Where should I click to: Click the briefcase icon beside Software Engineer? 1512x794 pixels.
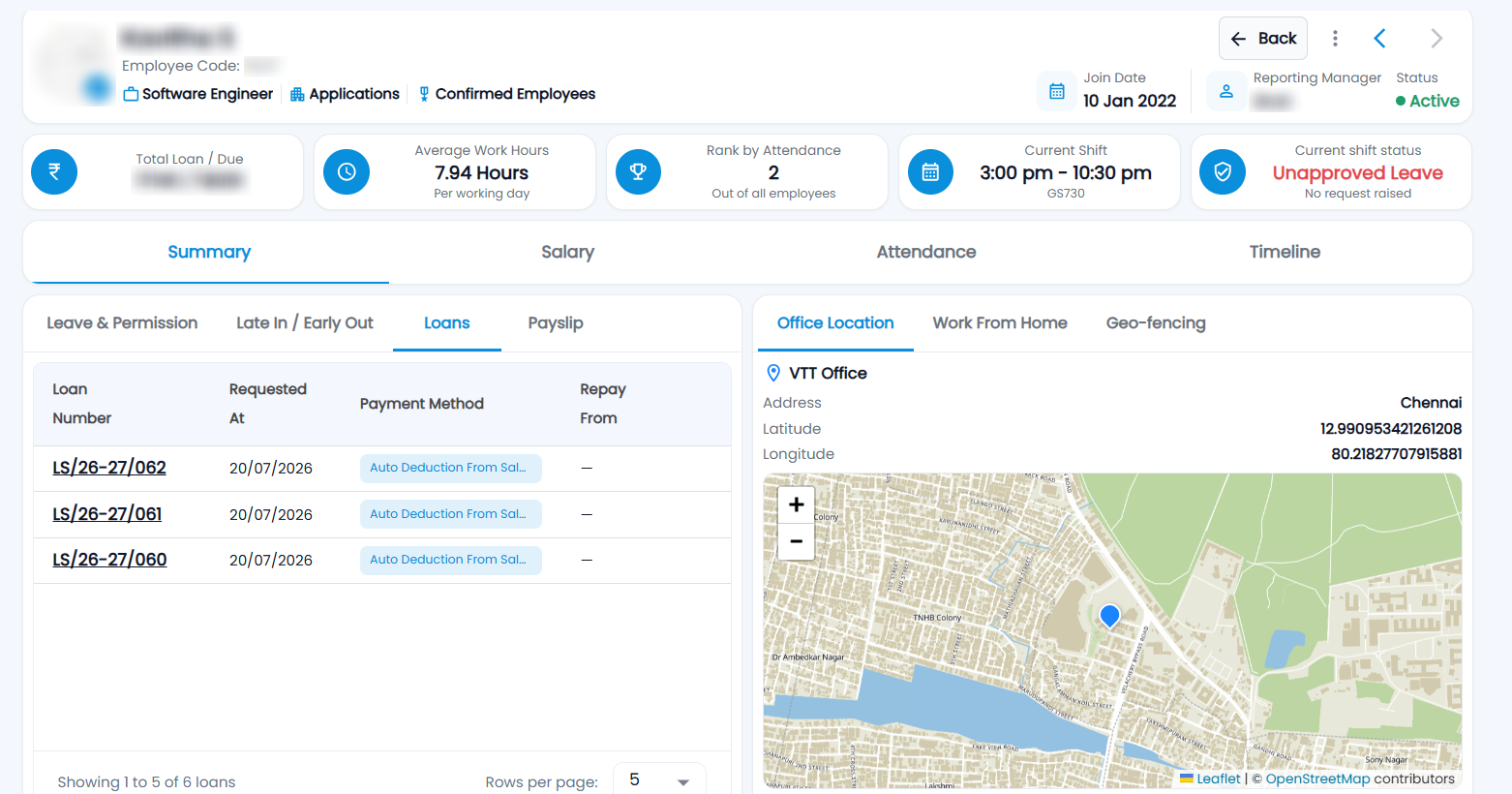pos(131,94)
